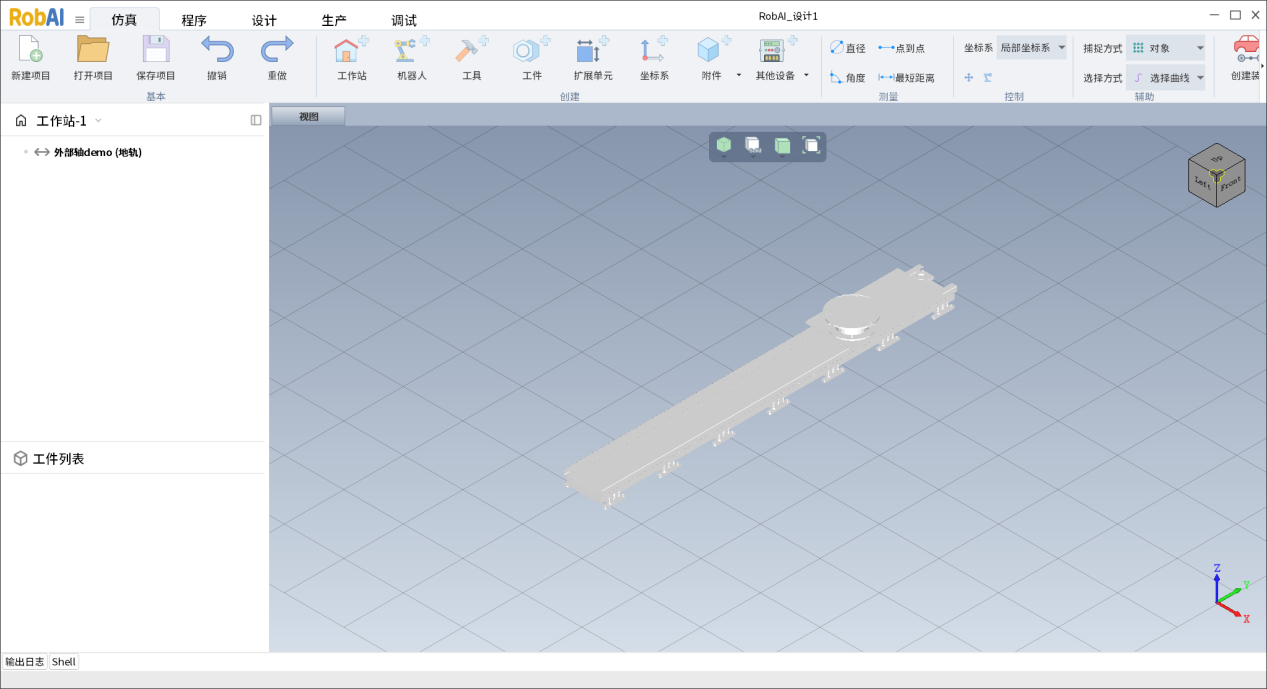This screenshot has width=1267, height=689.
Task: Measure 直径 diameter
Action: pyautogui.click(x=848, y=48)
